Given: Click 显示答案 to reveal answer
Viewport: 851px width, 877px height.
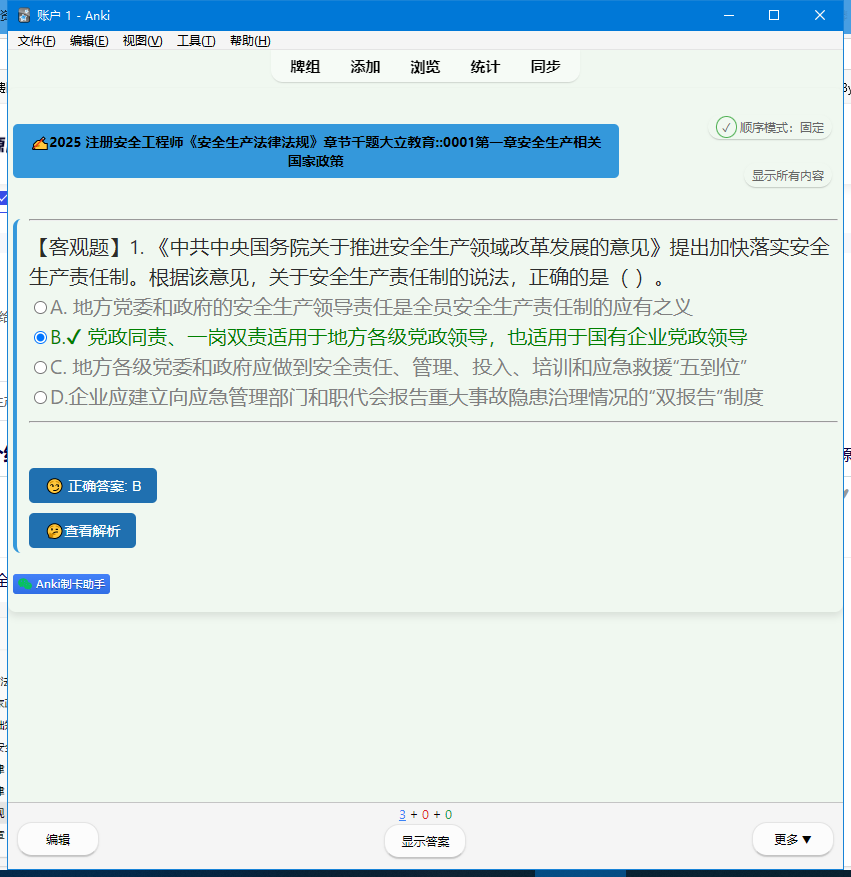Looking at the screenshot, I should (425, 841).
